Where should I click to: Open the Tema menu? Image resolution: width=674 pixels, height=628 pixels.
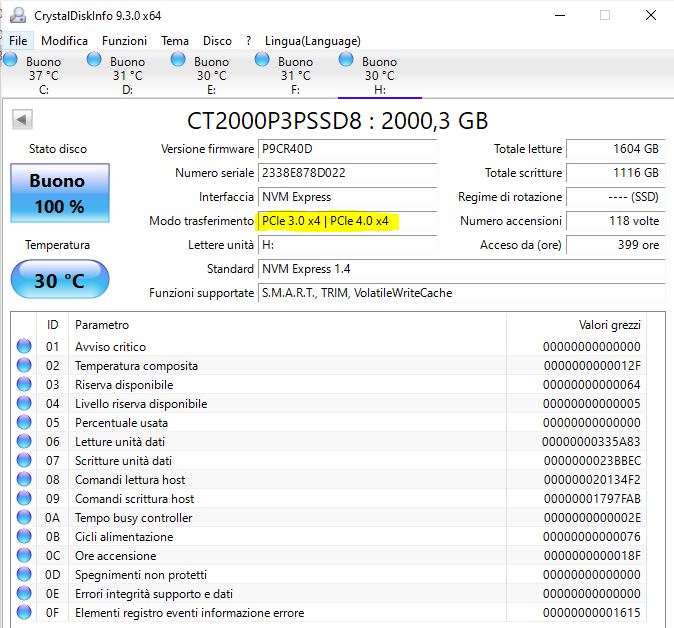tap(175, 41)
